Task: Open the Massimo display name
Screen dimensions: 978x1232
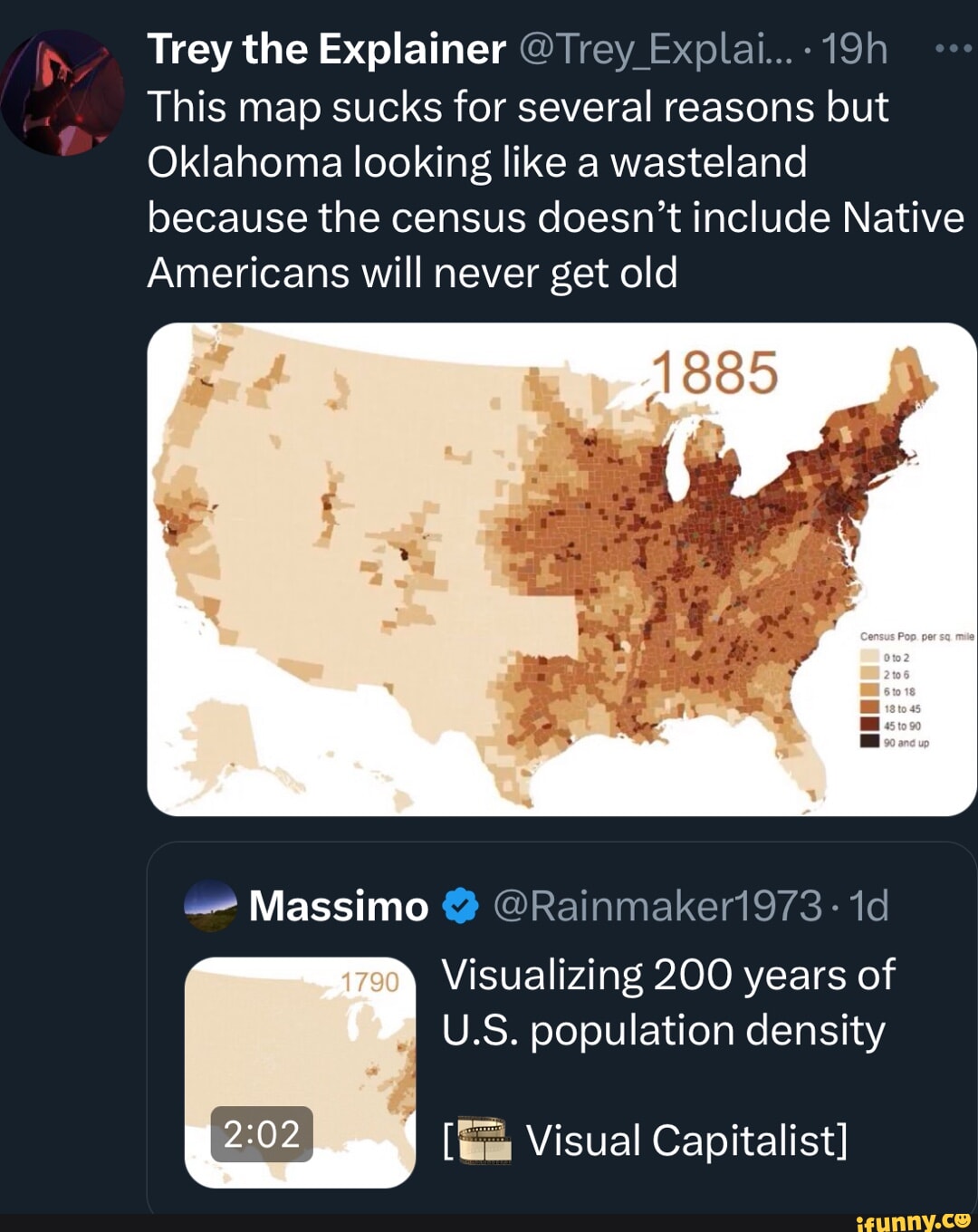Action: pos(339,906)
